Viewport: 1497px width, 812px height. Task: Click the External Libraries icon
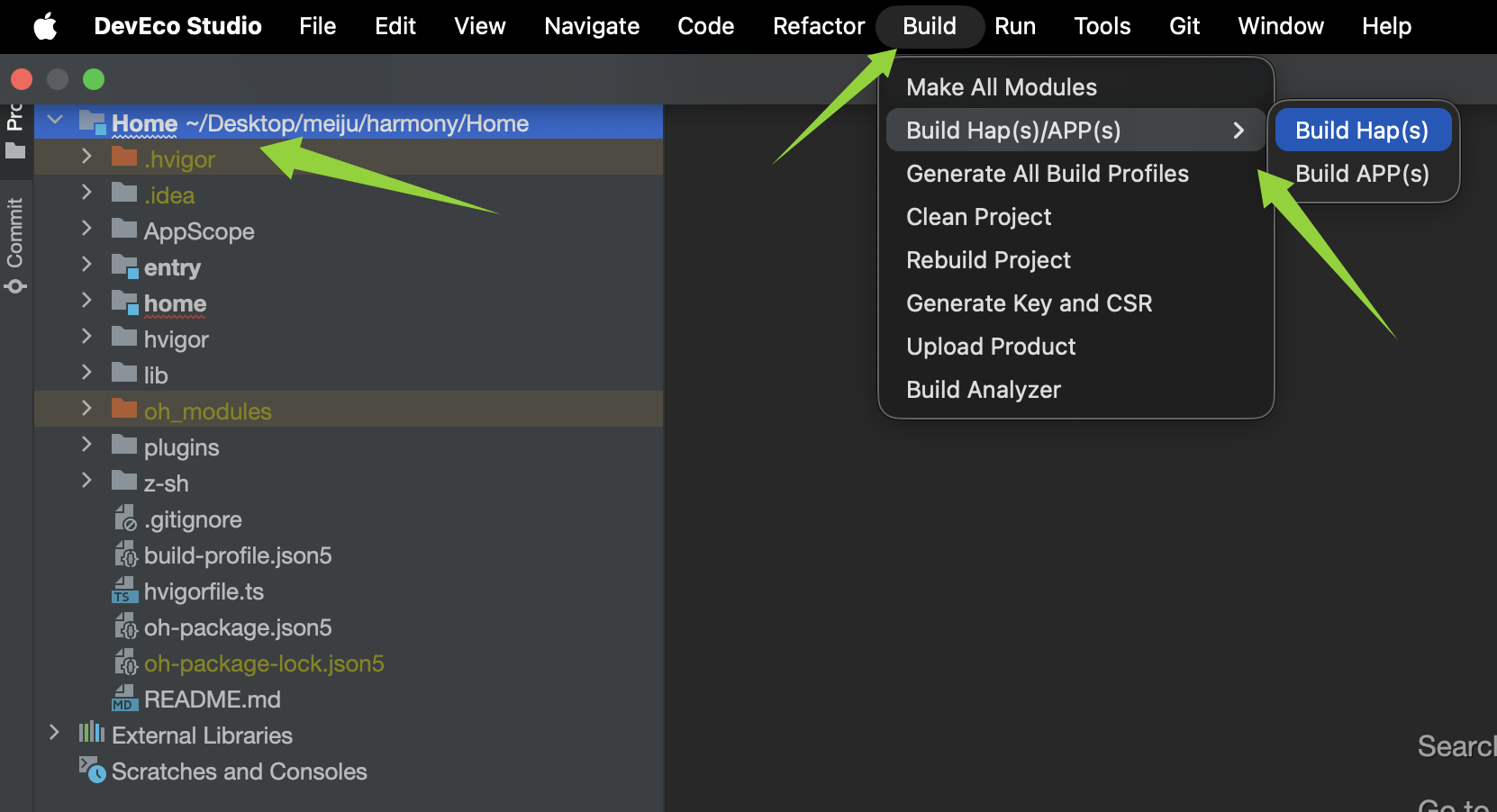pos(92,733)
